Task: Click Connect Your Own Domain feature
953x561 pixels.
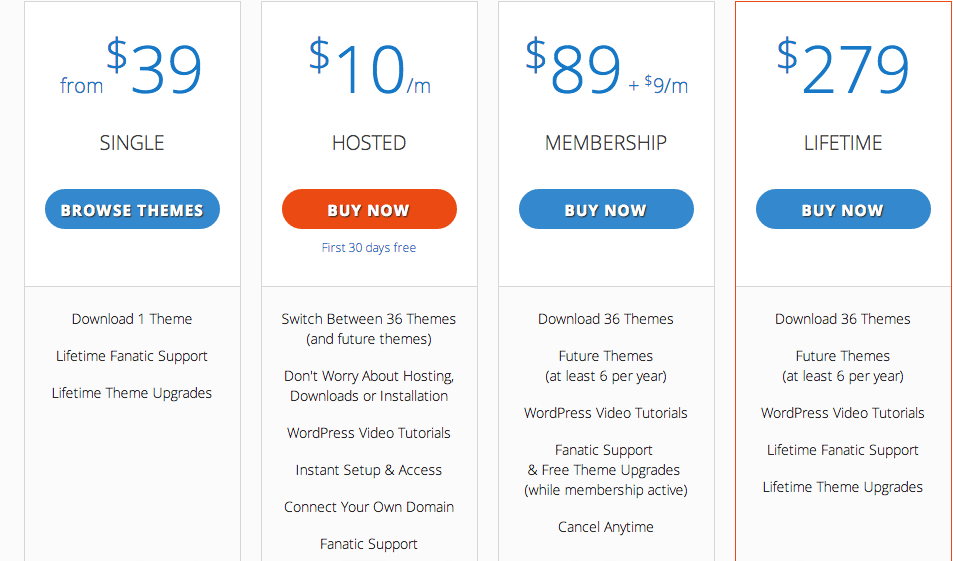Action: [x=369, y=507]
